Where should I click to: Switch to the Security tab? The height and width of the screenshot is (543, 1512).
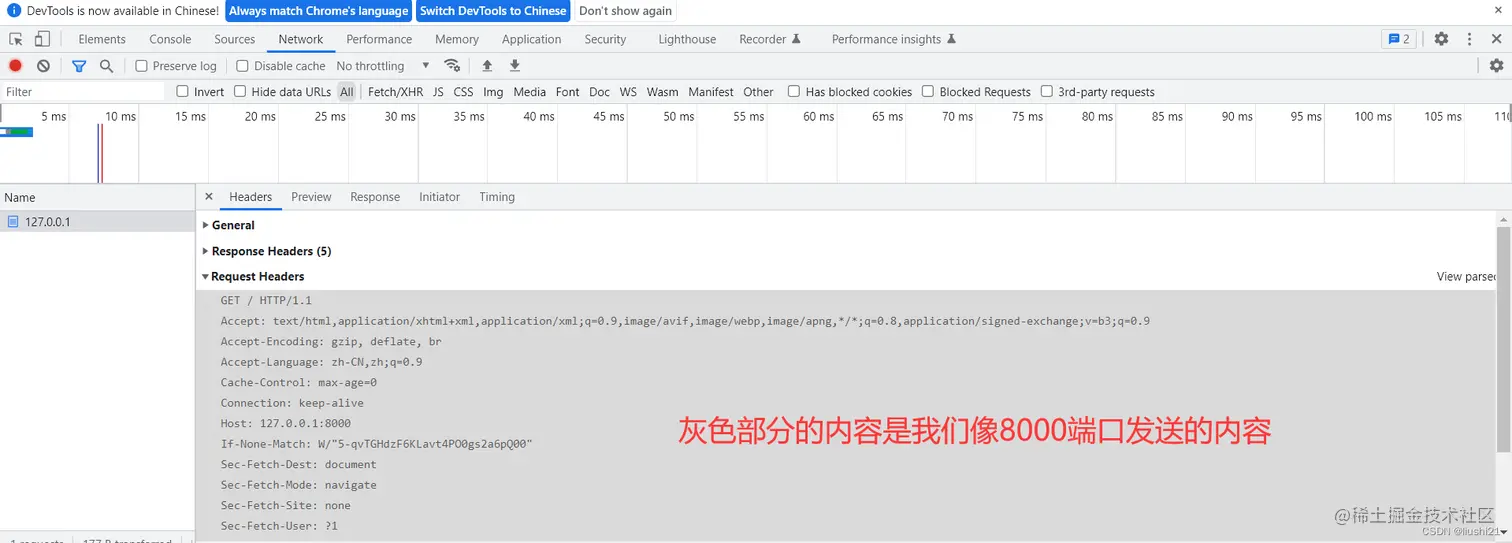[x=605, y=39]
